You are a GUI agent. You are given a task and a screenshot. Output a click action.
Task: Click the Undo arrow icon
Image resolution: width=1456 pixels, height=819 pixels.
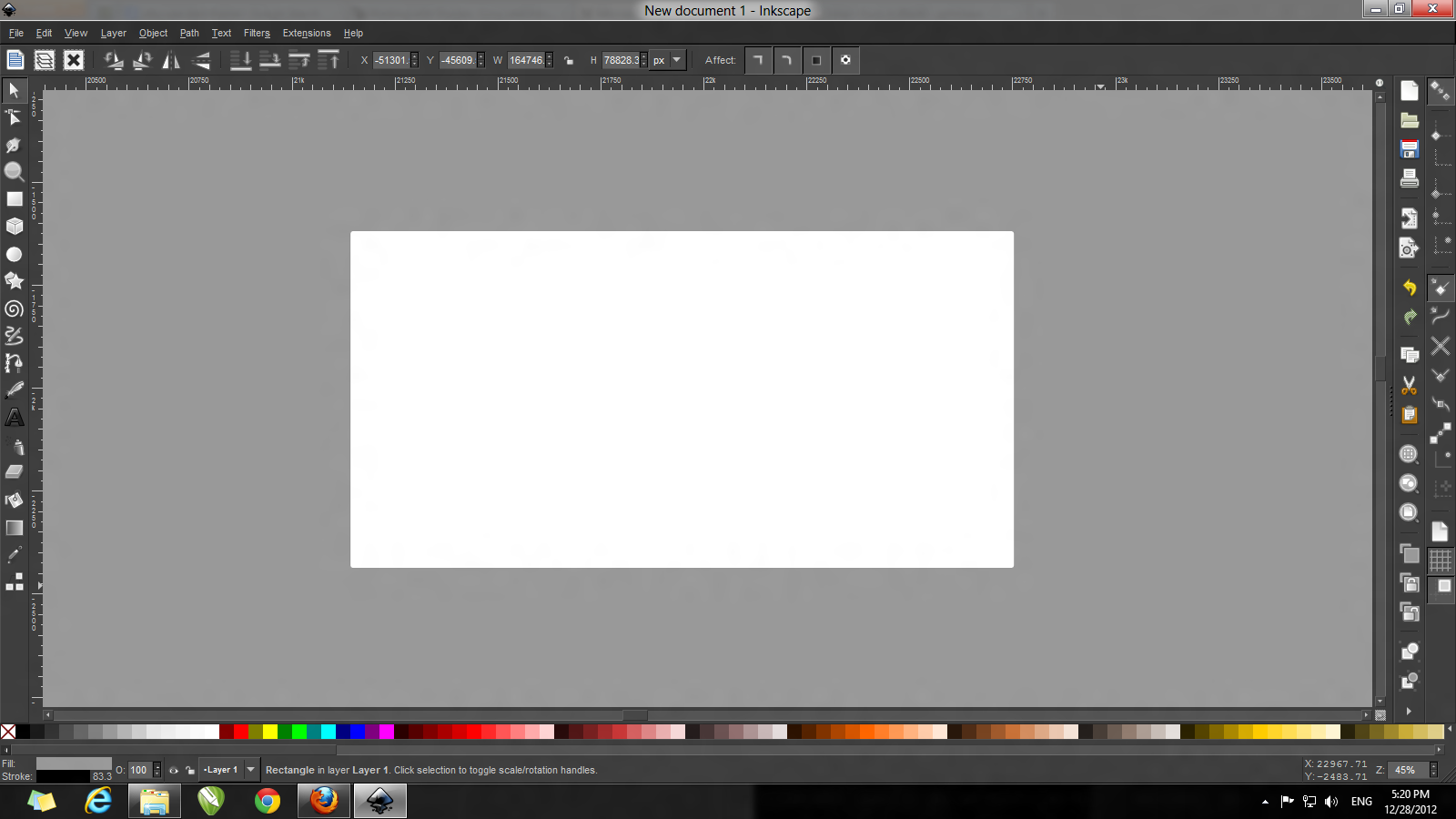pos(1410,288)
